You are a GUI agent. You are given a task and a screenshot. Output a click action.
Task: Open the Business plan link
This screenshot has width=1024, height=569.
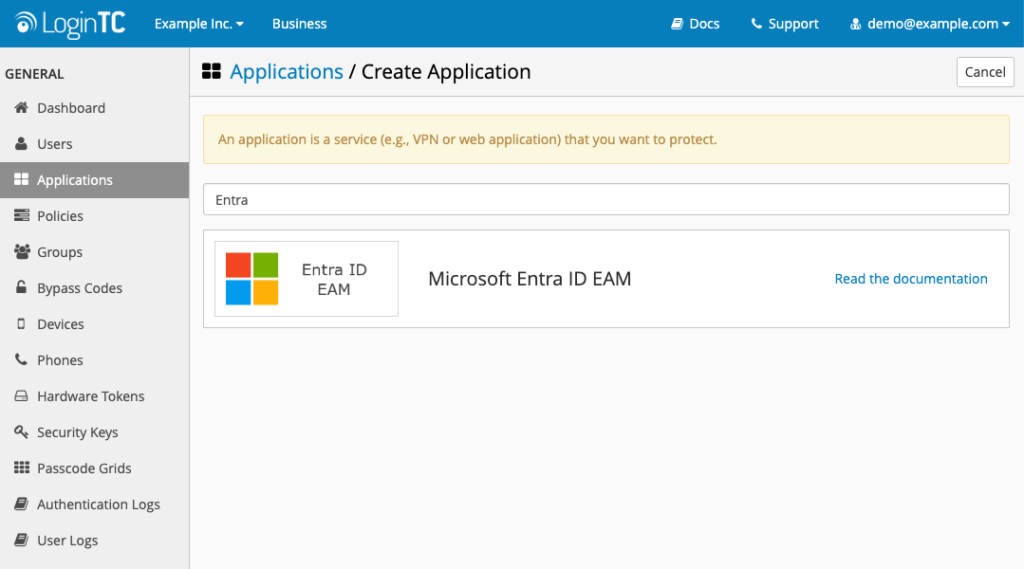coord(299,24)
